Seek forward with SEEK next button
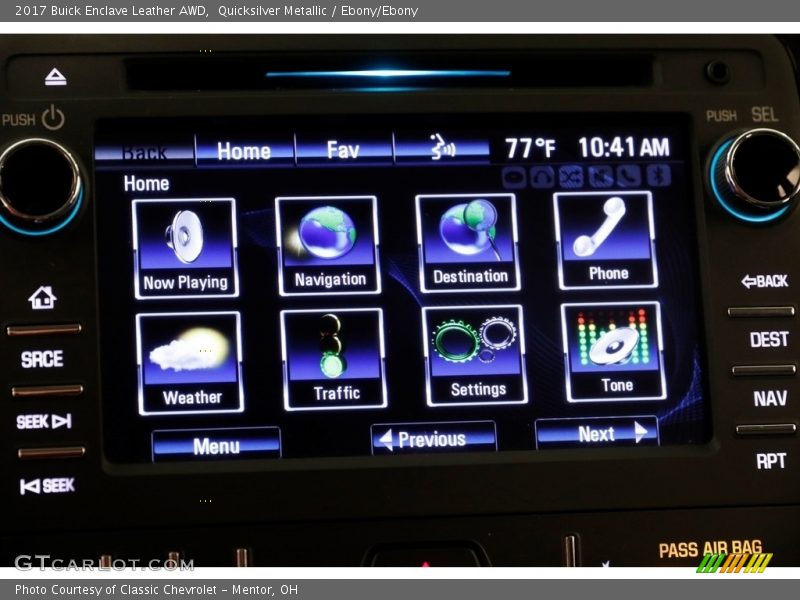Screen dimensions: 800x600 point(44,421)
